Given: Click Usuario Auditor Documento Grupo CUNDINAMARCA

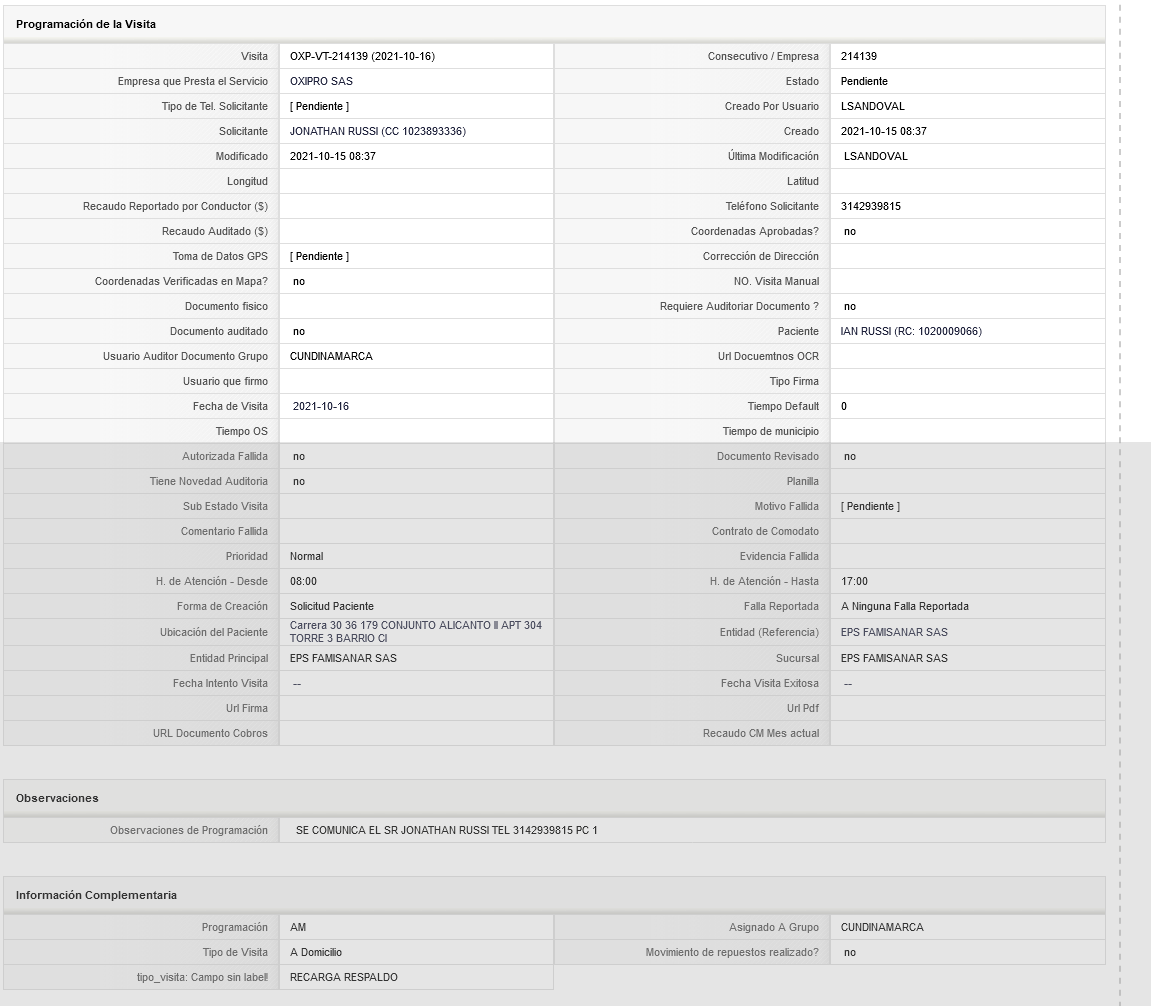Looking at the screenshot, I should click(x=331, y=356).
